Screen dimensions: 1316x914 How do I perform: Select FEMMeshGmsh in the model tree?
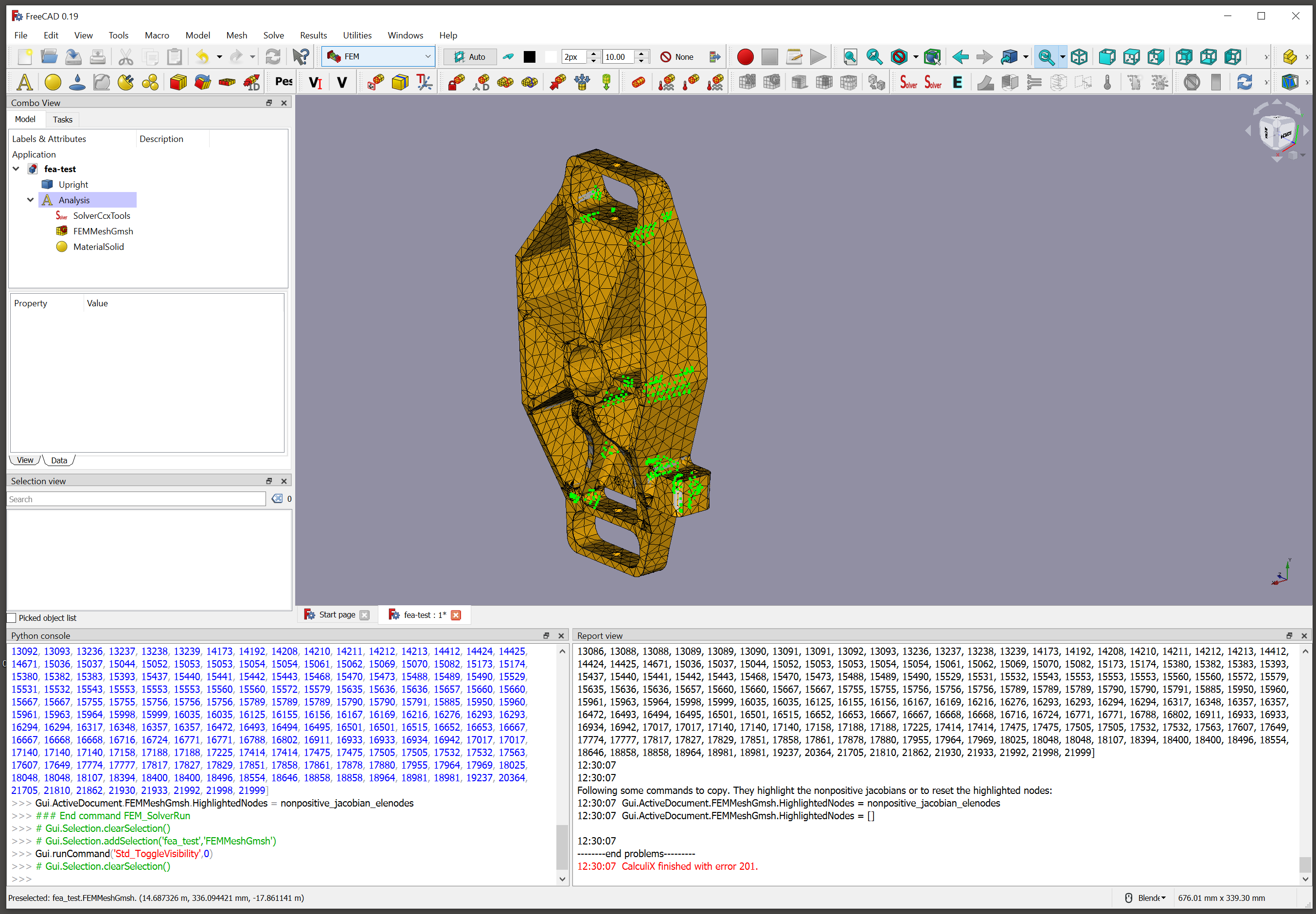coord(103,231)
